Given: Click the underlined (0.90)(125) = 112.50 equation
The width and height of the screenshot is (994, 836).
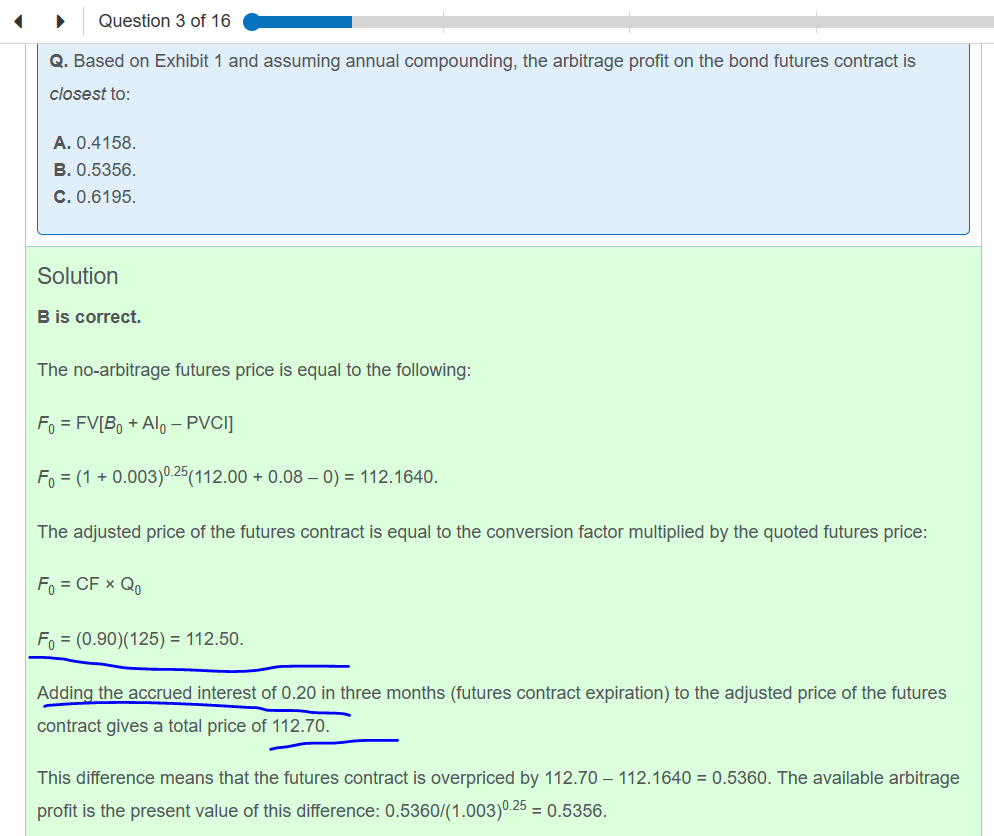Looking at the screenshot, I should tap(140, 638).
